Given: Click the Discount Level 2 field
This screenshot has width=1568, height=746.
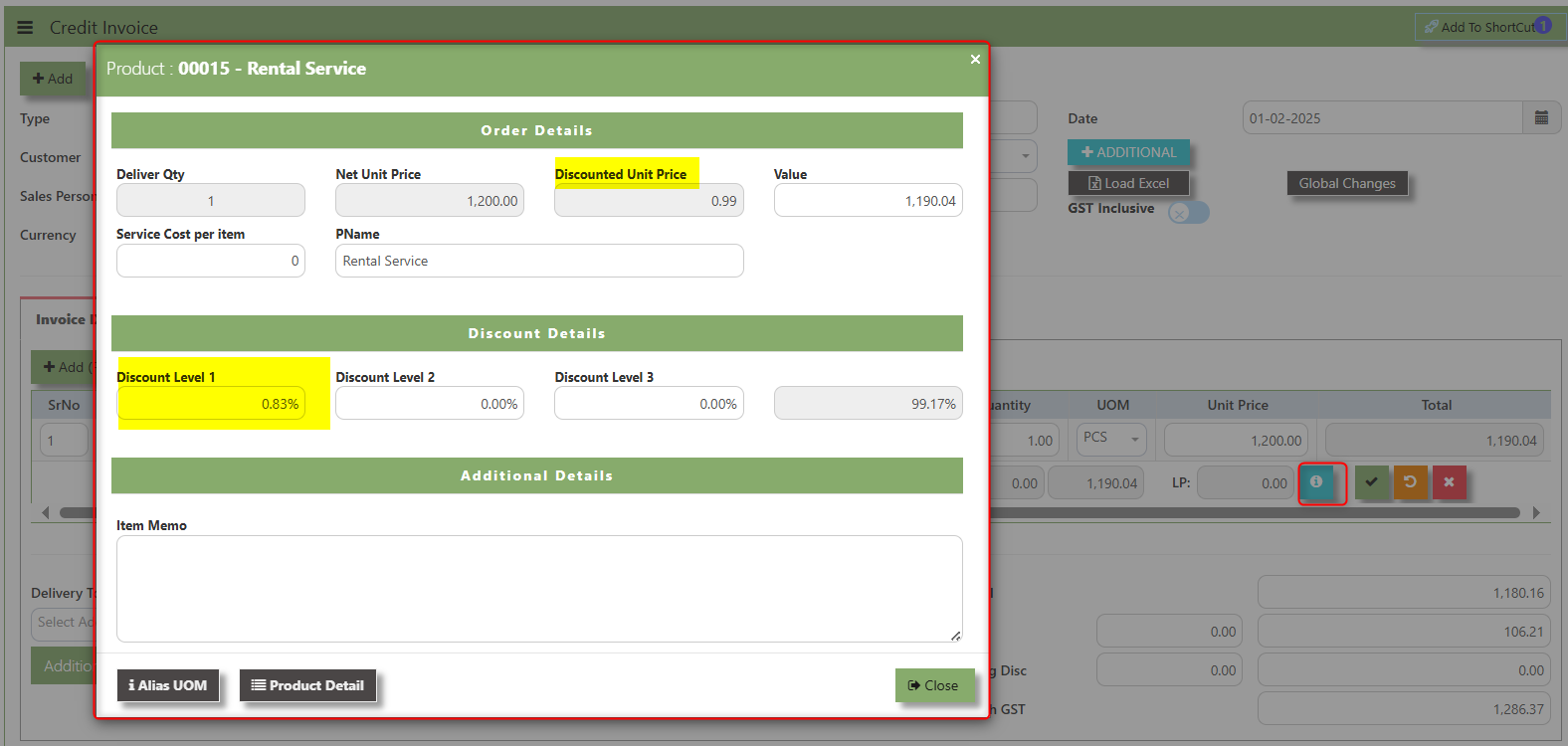Looking at the screenshot, I should [x=430, y=404].
